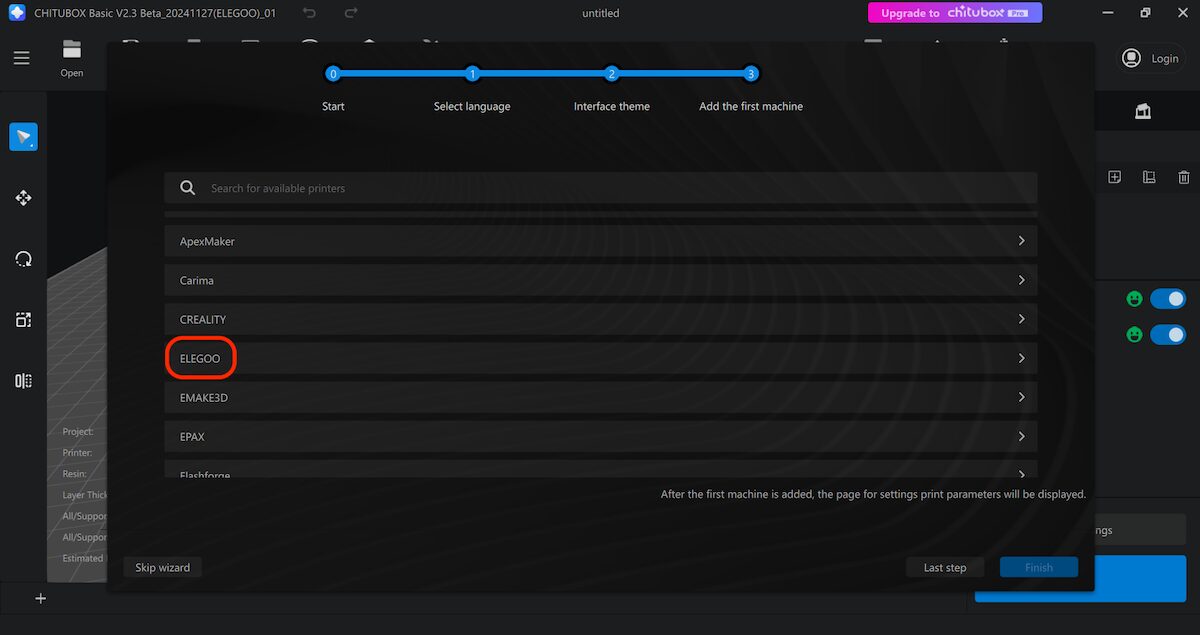1200x635 pixels.
Task: Click the 'Project:' label in the info panel
Action: [78, 432]
